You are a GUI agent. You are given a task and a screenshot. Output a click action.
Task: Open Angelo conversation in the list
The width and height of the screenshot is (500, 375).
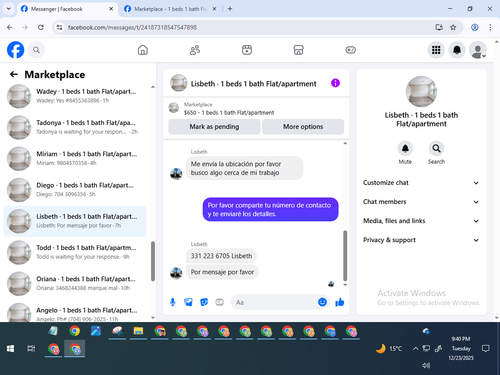click(75, 313)
